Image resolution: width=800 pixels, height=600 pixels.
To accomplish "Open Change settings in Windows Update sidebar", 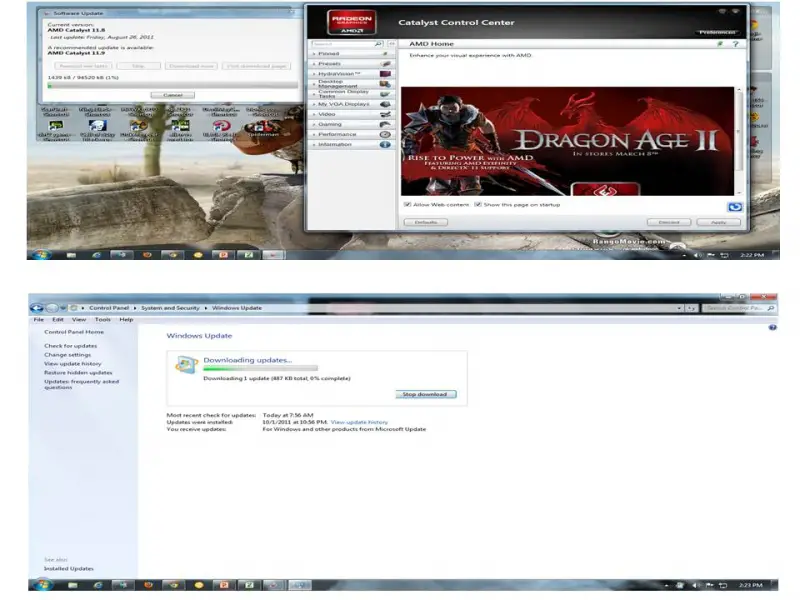I will (67, 355).
